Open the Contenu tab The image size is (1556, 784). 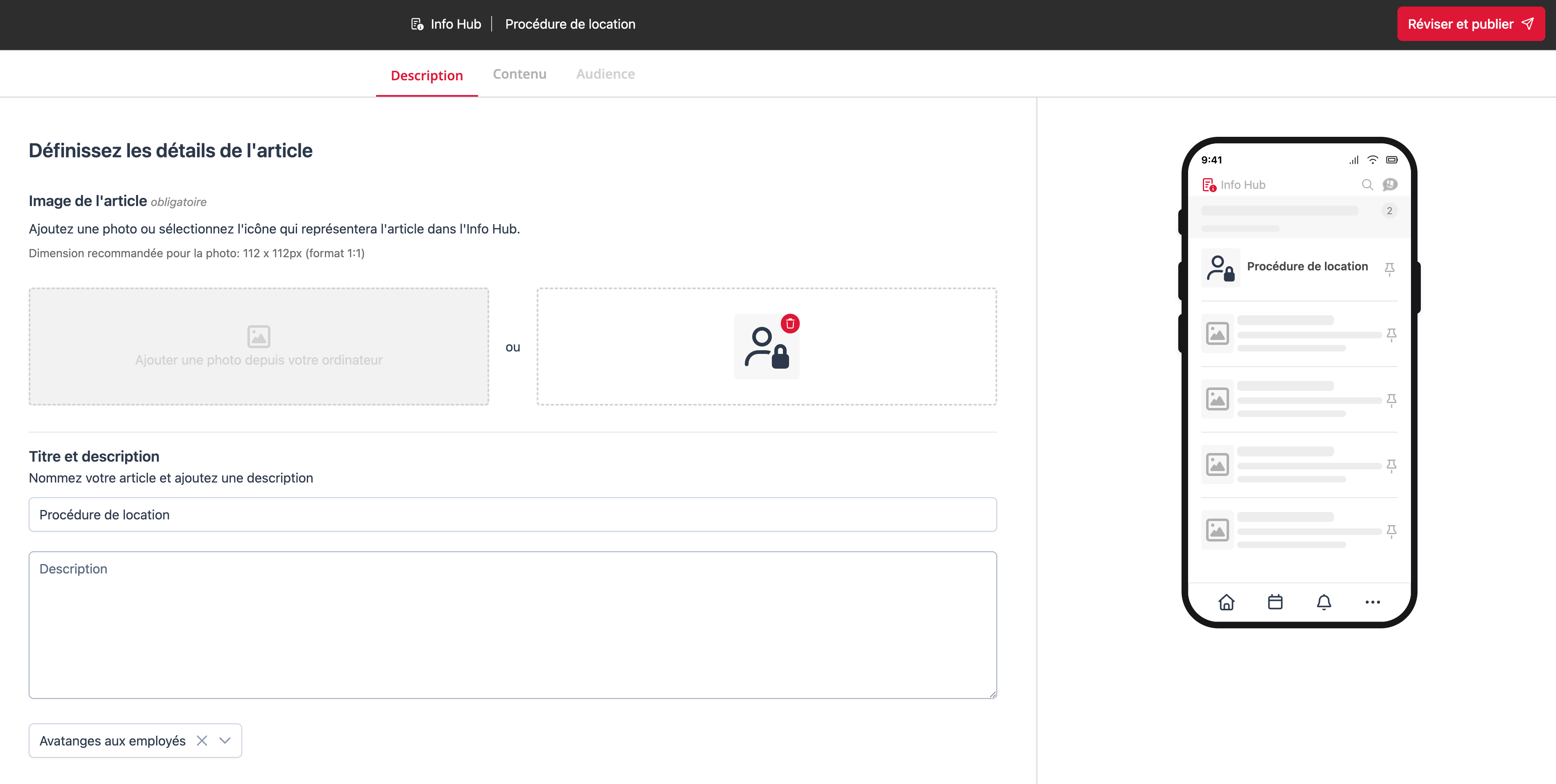click(x=519, y=74)
